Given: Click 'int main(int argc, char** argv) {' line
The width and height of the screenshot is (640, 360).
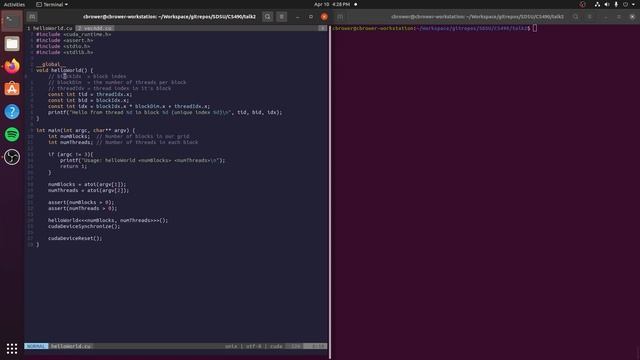Looking at the screenshot, I should (x=86, y=130).
